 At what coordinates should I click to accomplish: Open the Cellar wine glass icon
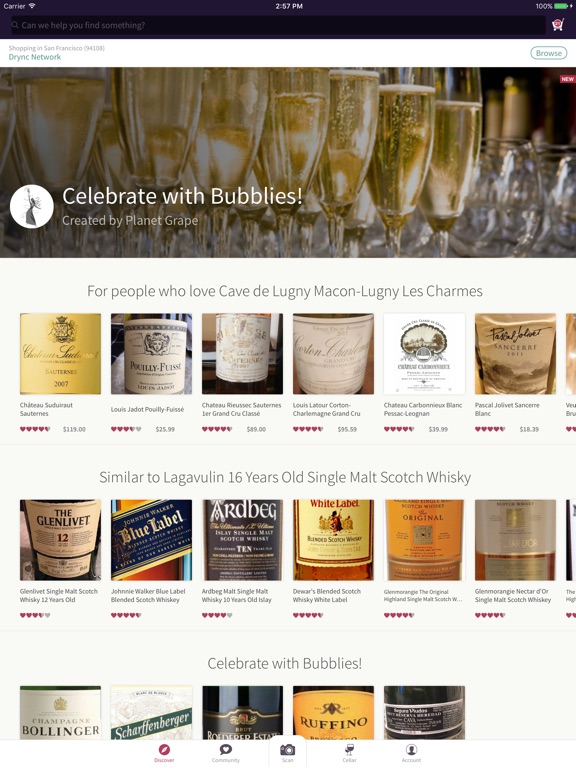349,749
